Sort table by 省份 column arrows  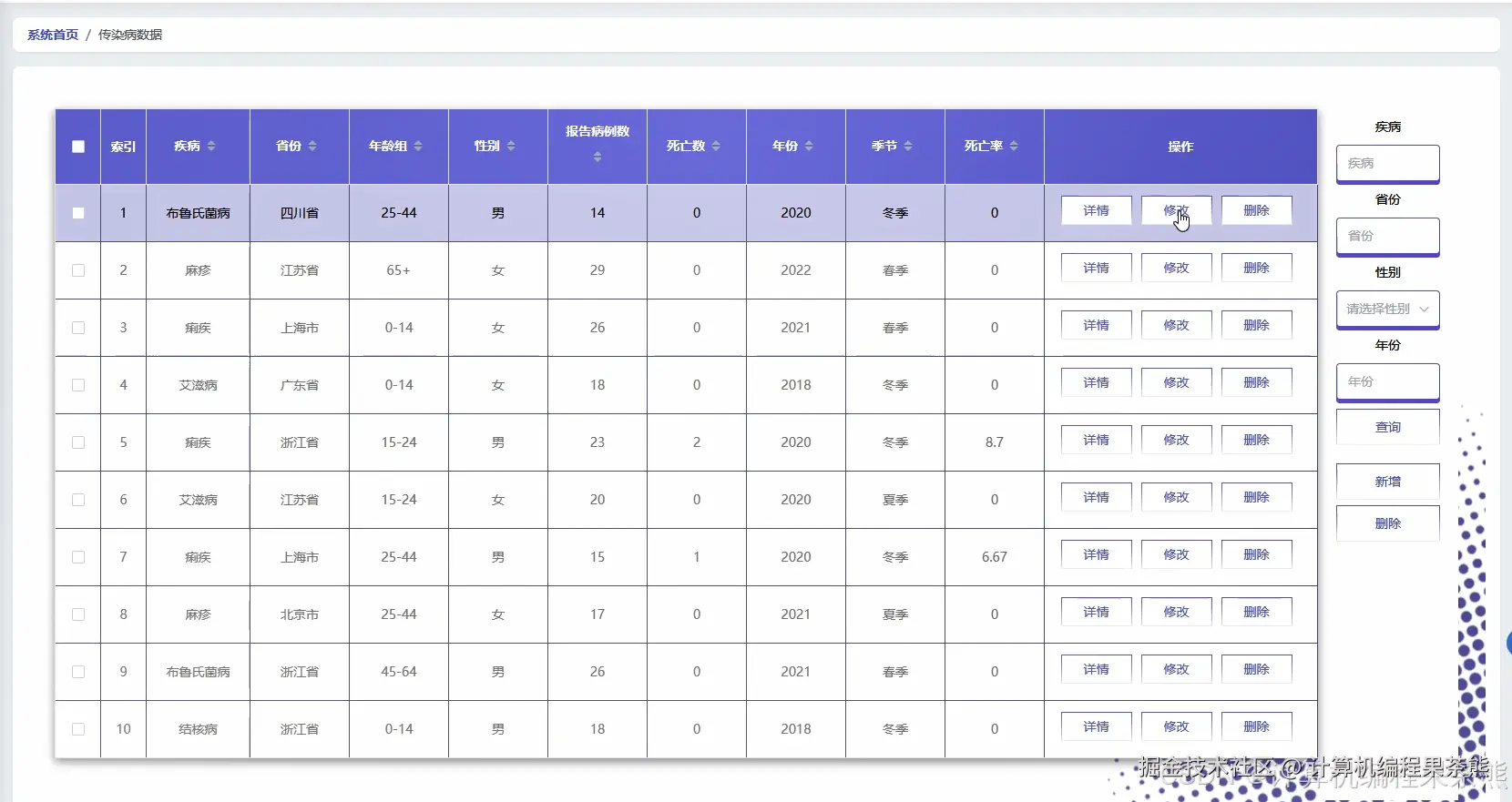(x=312, y=146)
